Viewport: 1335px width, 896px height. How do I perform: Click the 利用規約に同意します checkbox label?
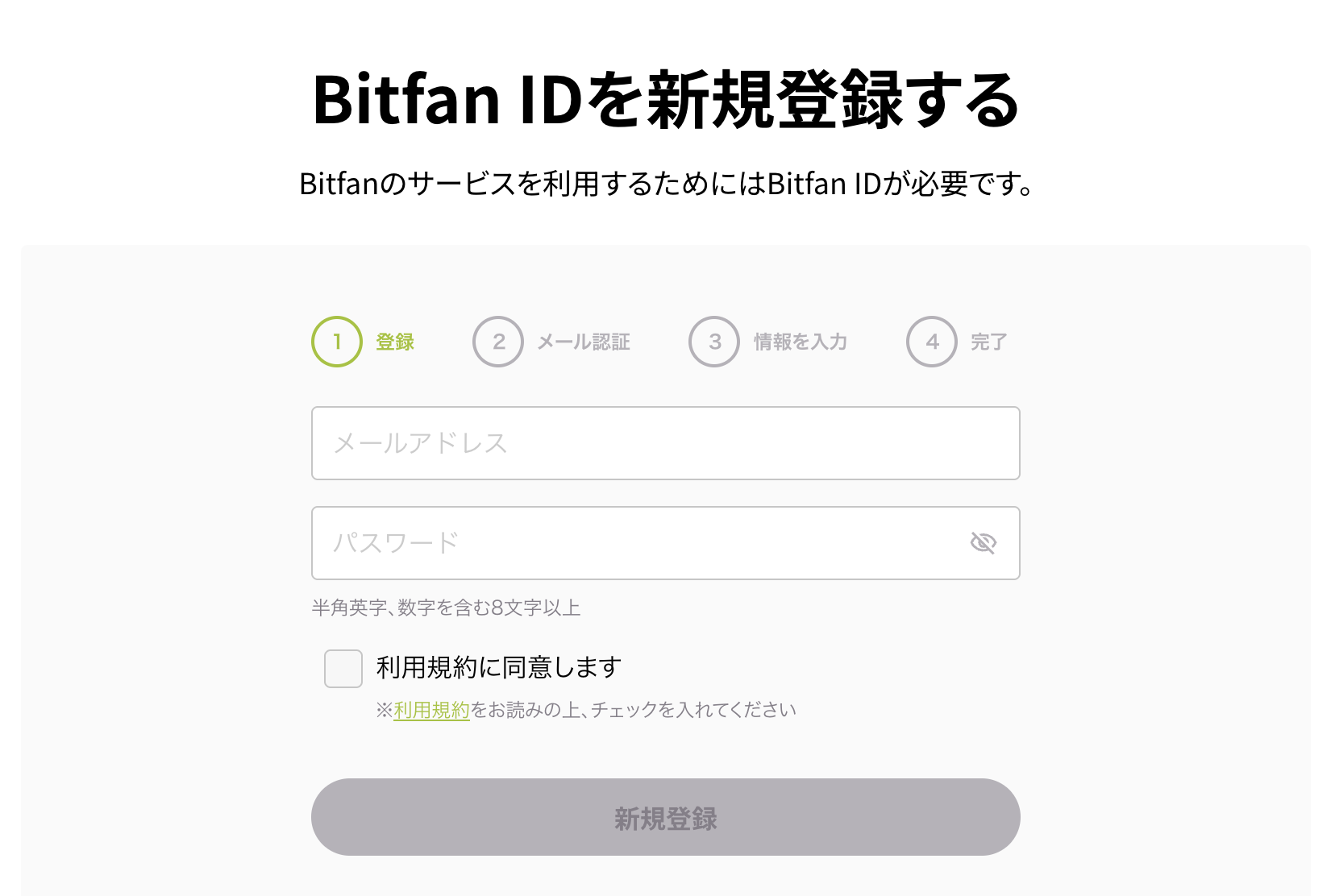(499, 667)
